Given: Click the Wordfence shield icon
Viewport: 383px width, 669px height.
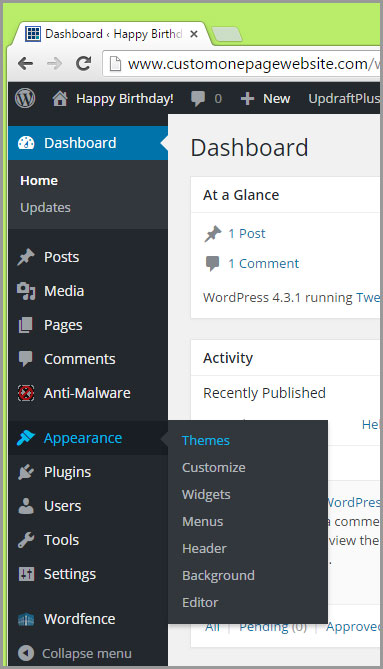Looking at the screenshot, I should click(x=26, y=620).
